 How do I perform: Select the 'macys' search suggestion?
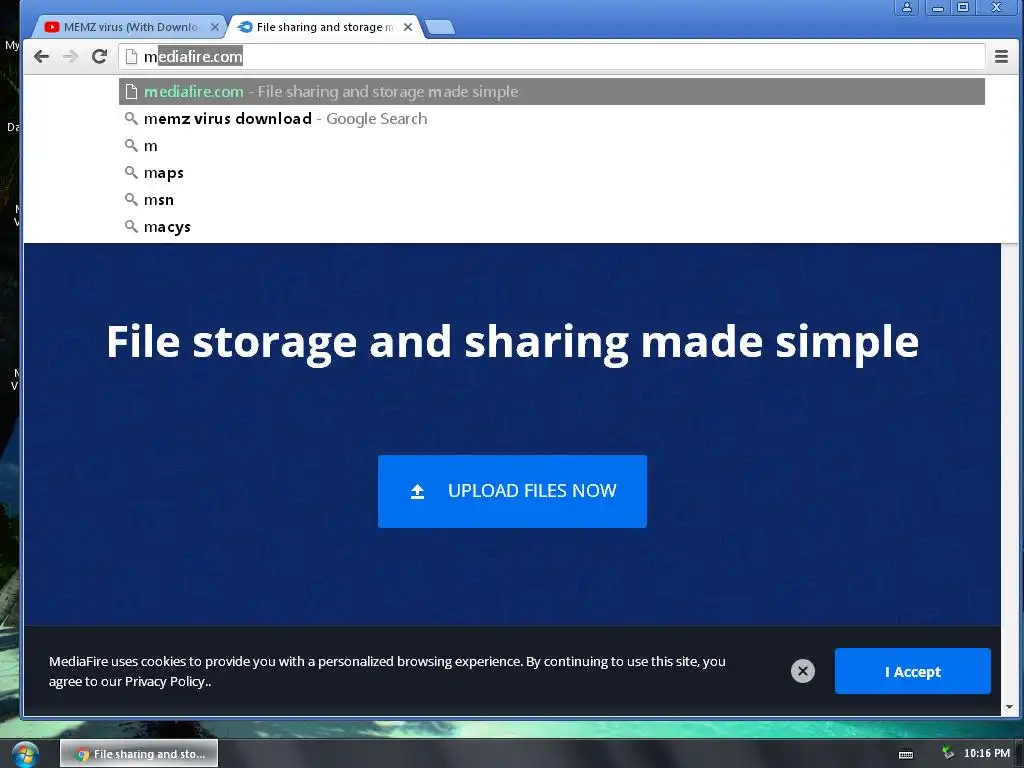pos(551,227)
